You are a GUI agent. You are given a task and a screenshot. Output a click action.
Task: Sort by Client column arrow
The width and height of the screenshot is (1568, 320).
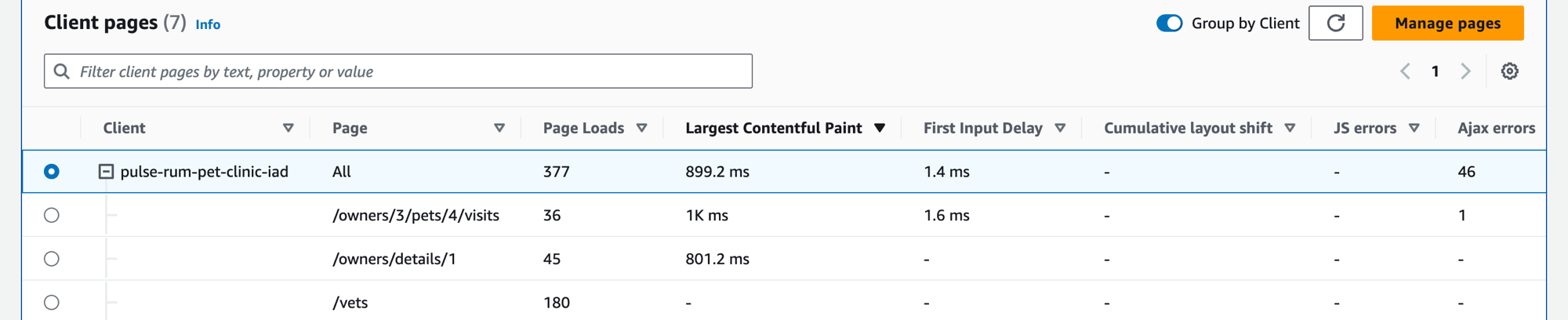click(289, 128)
